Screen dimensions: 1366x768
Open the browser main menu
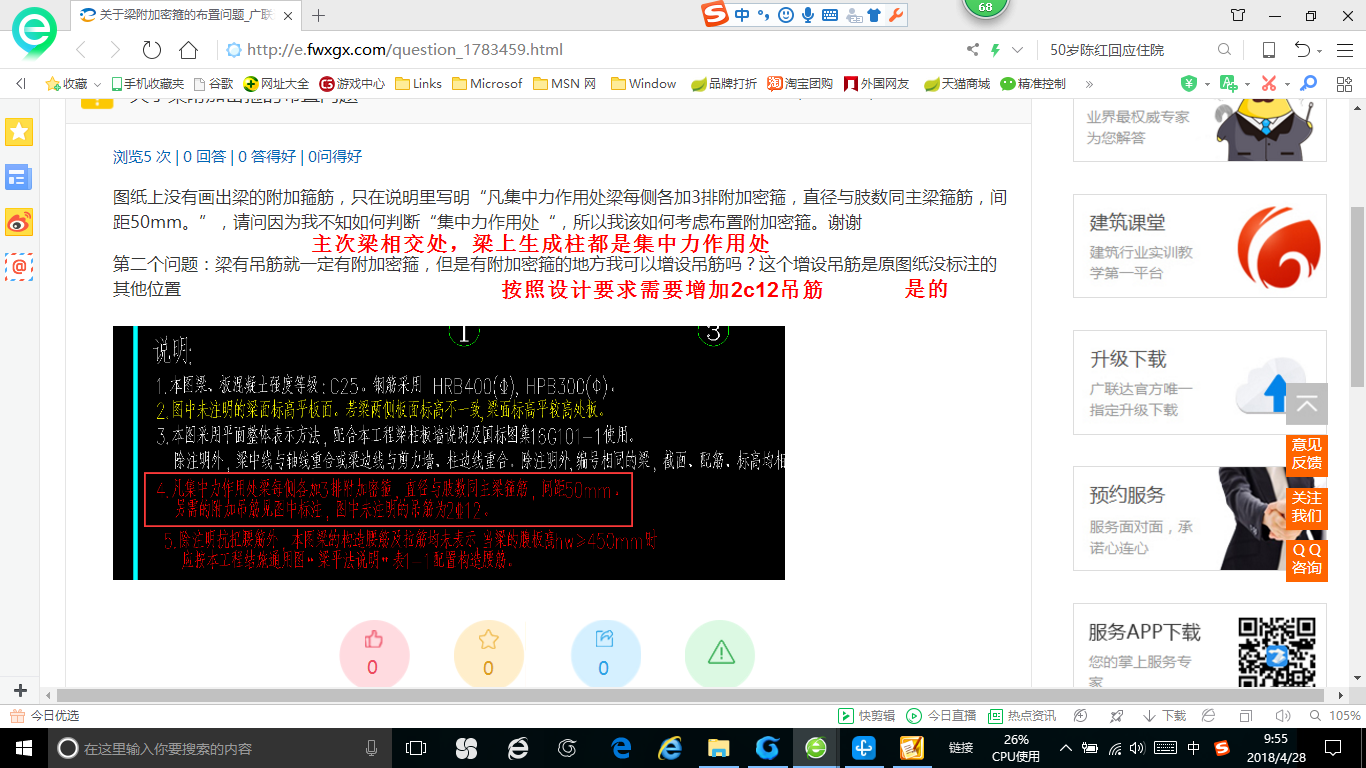(1344, 50)
